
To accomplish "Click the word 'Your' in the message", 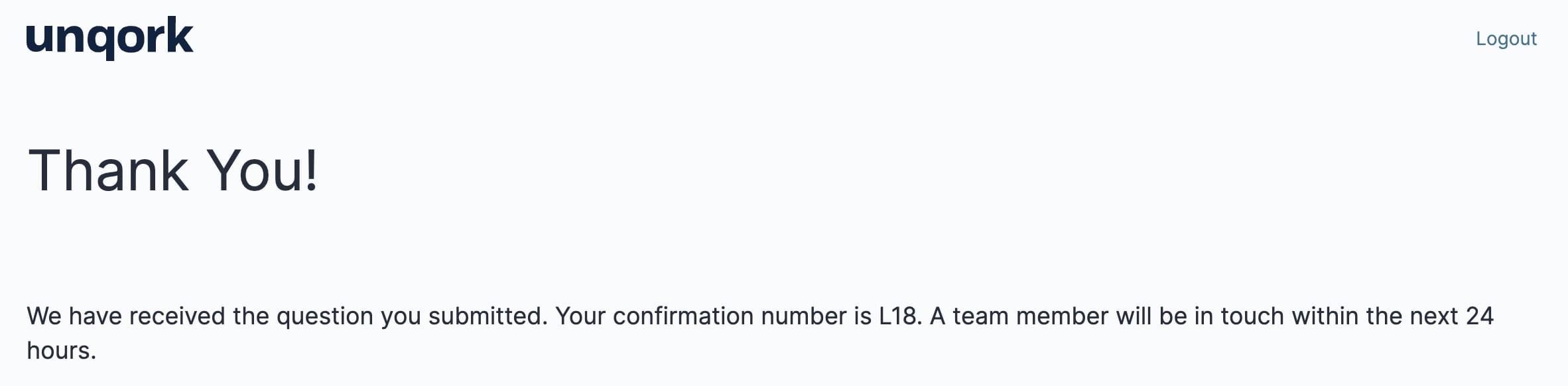I will [x=580, y=316].
